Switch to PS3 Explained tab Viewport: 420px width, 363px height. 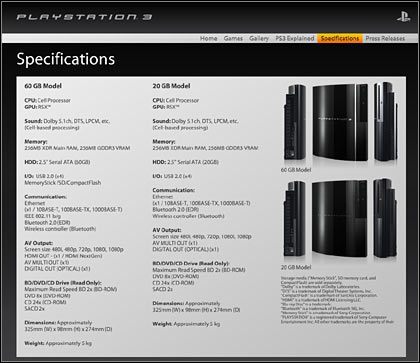295,38
